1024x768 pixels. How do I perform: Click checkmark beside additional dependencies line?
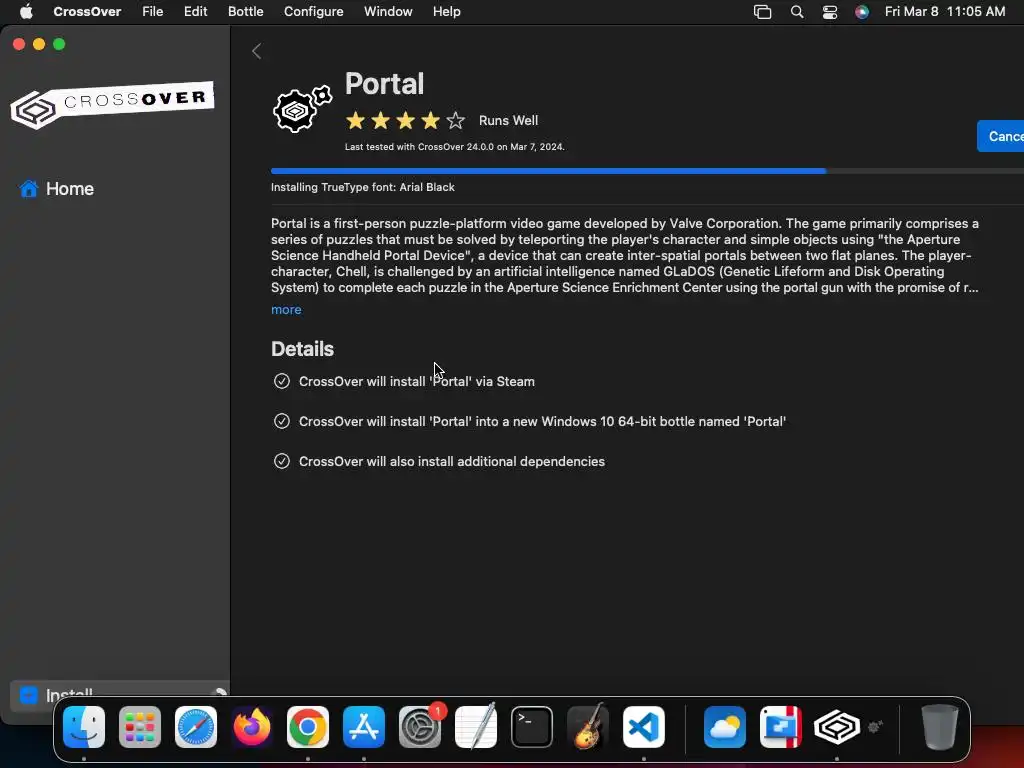click(281, 461)
